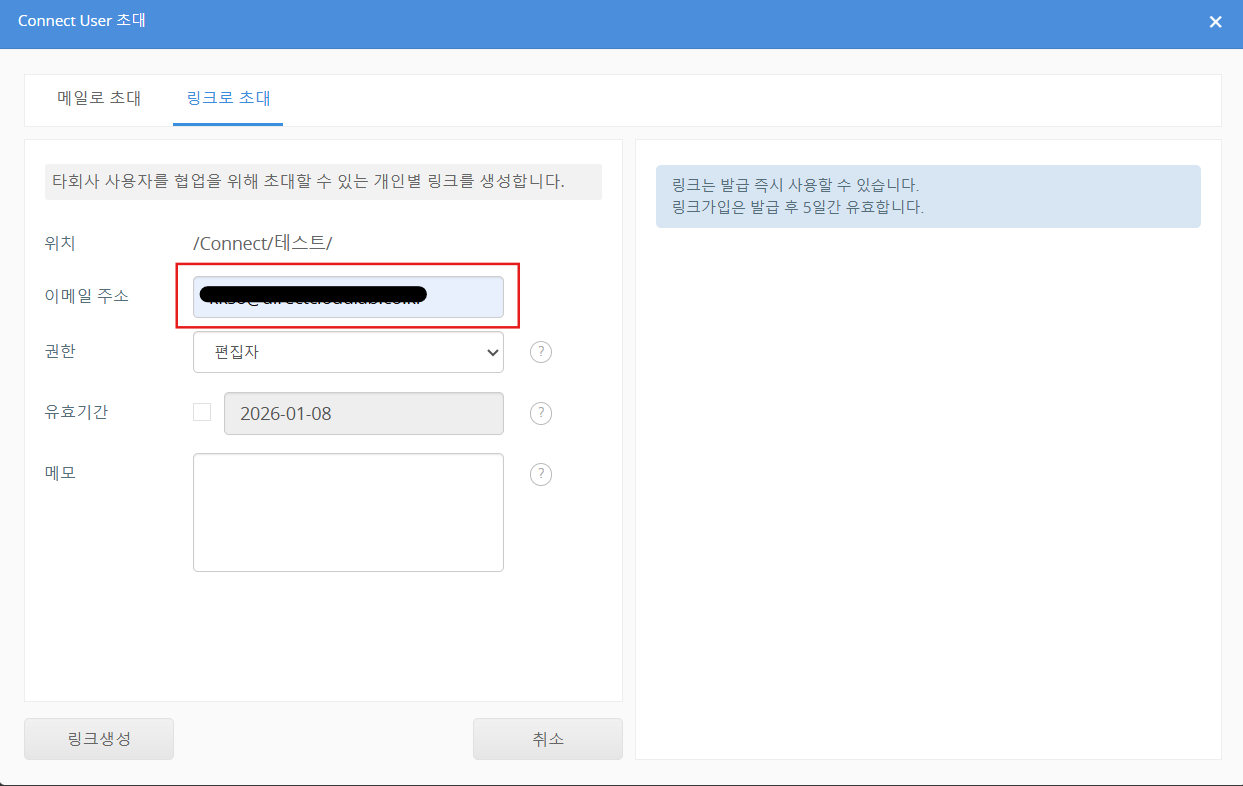Cancel with the 취소 button
The width and height of the screenshot is (1243, 786).
point(548,739)
